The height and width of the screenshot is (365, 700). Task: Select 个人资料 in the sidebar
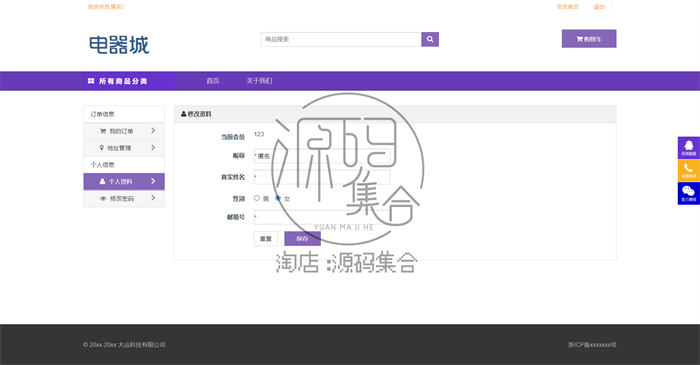pos(124,182)
